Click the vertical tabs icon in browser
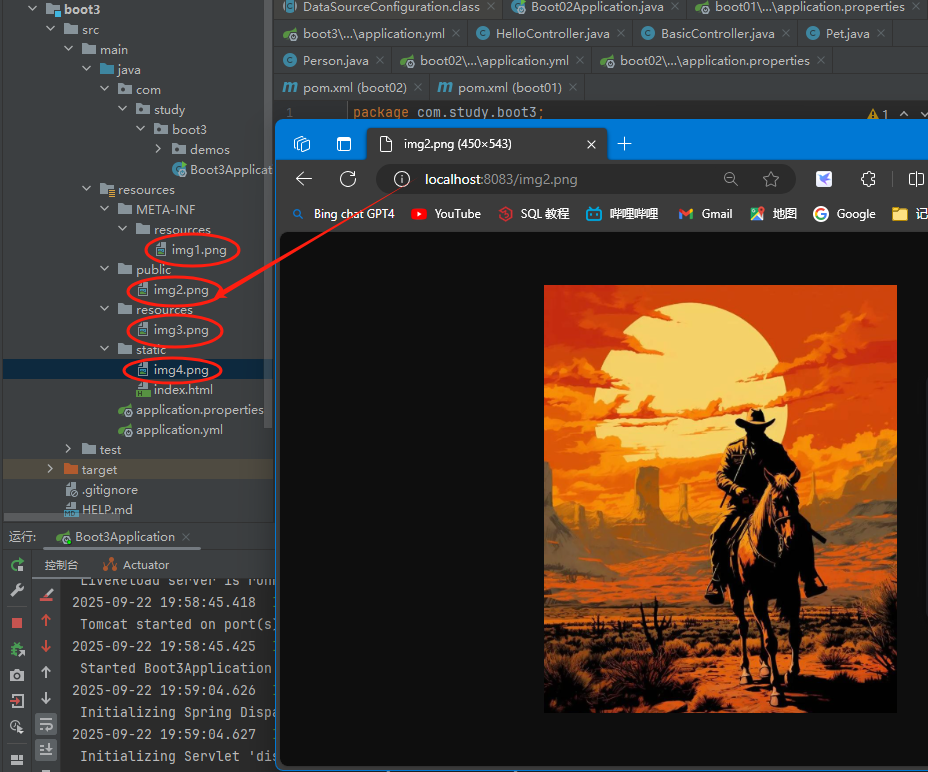 pos(344,144)
